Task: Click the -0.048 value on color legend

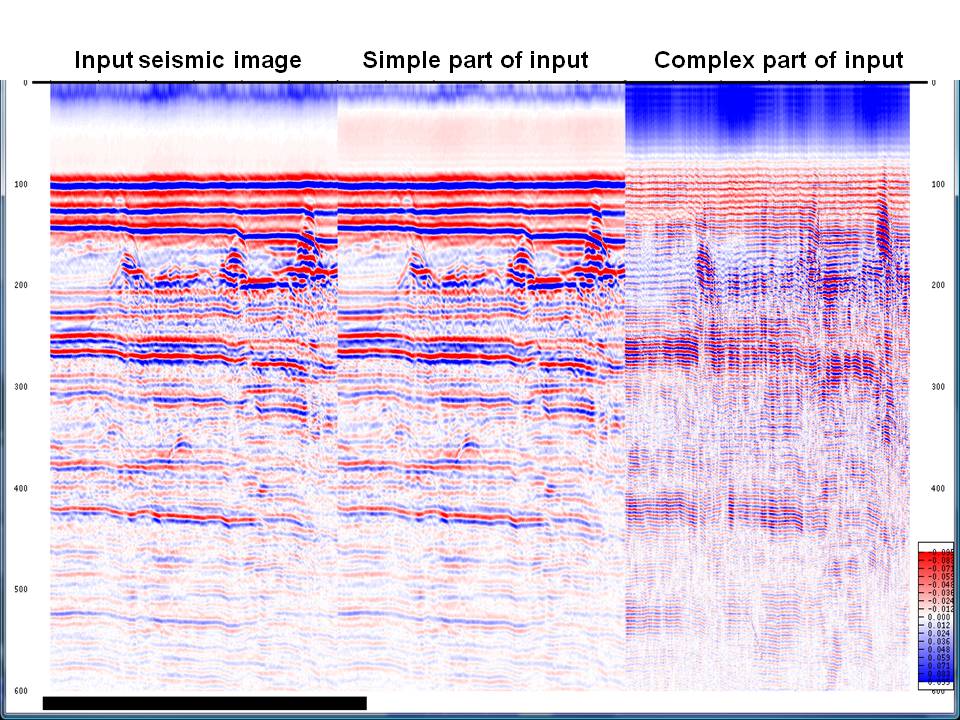Action: pos(940,585)
